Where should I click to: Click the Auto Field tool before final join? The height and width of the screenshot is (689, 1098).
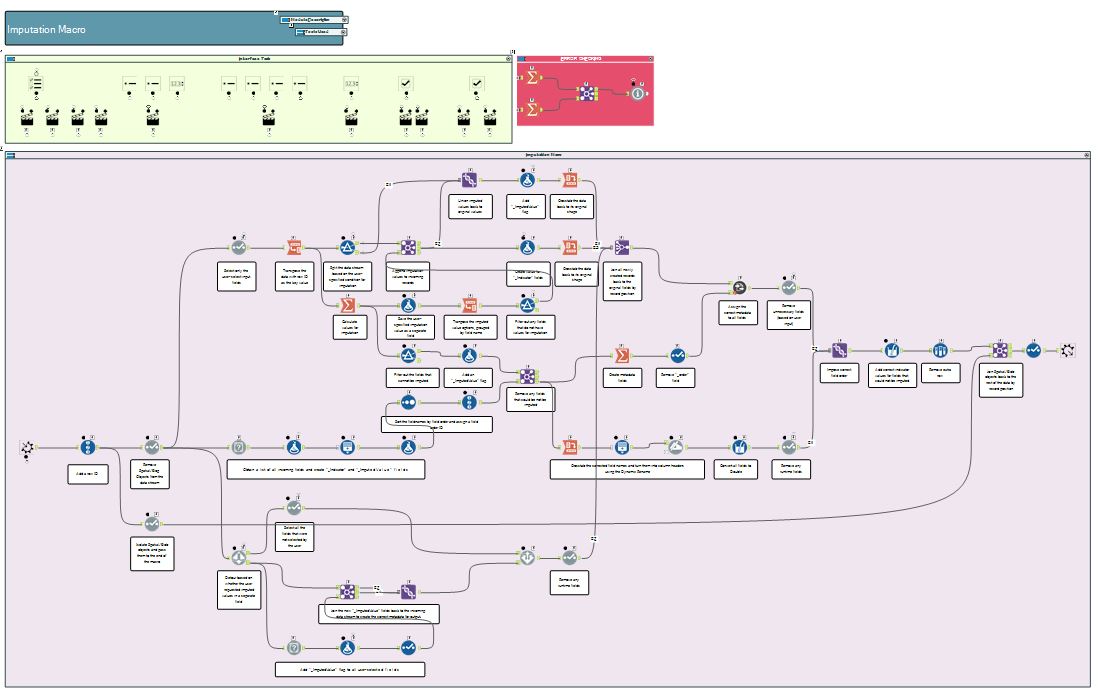939,350
